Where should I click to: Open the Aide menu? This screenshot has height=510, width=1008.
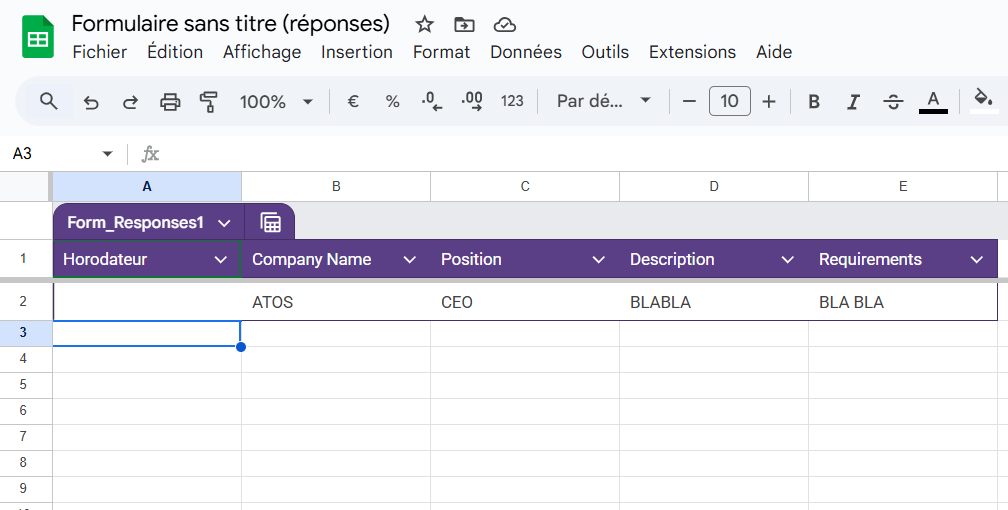click(x=774, y=52)
